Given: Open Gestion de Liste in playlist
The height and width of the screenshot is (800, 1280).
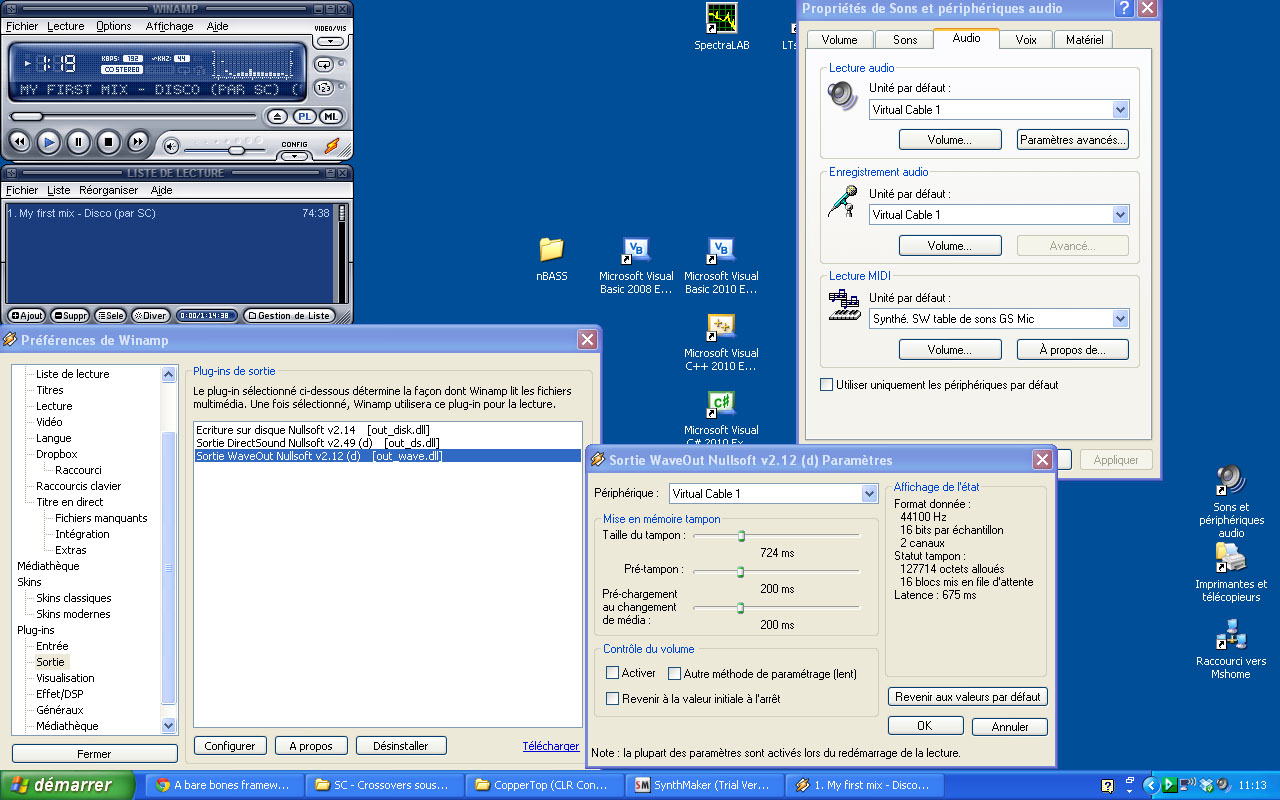Looking at the screenshot, I should [x=289, y=315].
